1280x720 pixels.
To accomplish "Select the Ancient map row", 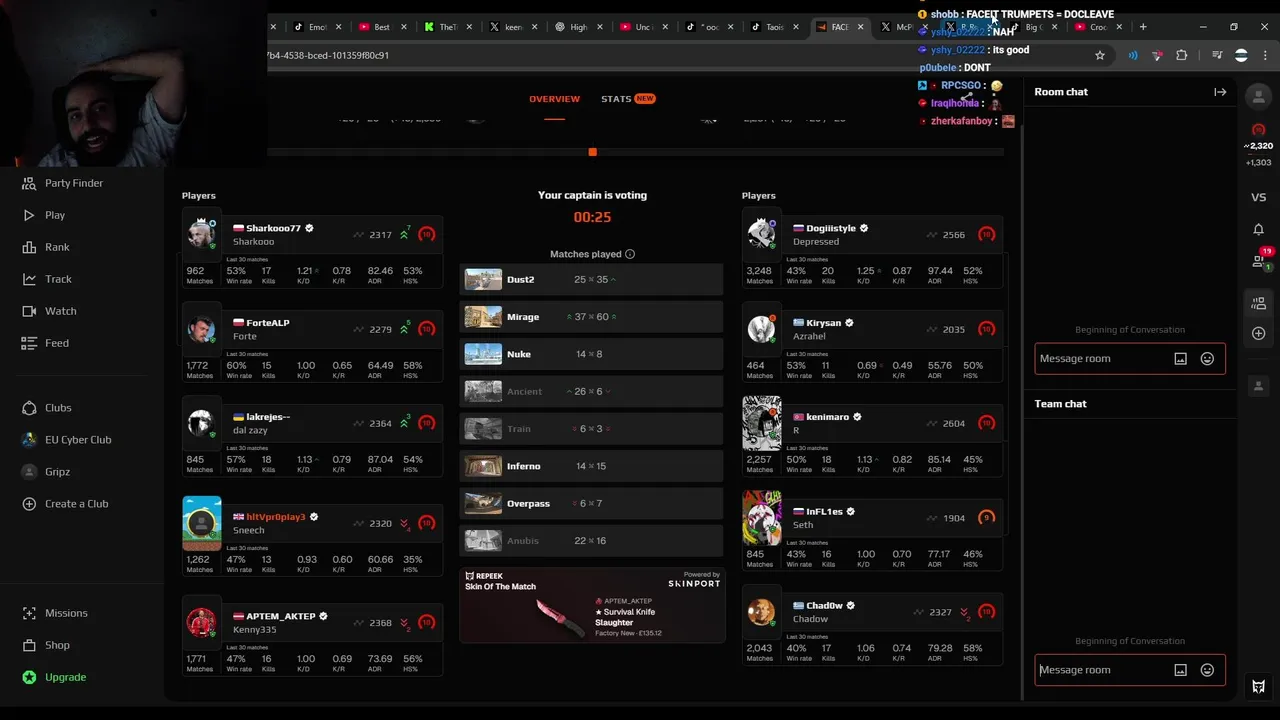I will 591,391.
